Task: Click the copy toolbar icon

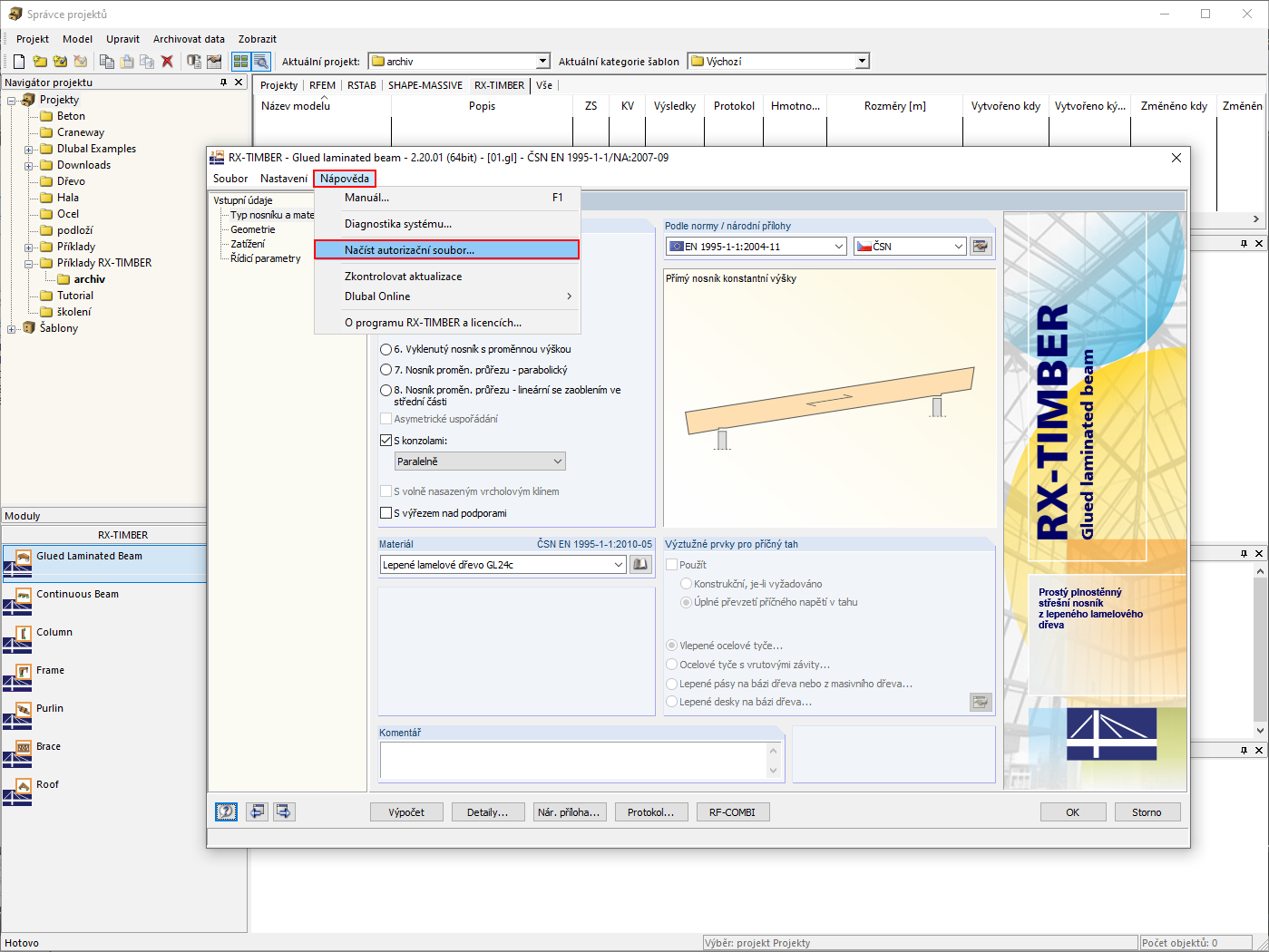Action: (x=107, y=62)
